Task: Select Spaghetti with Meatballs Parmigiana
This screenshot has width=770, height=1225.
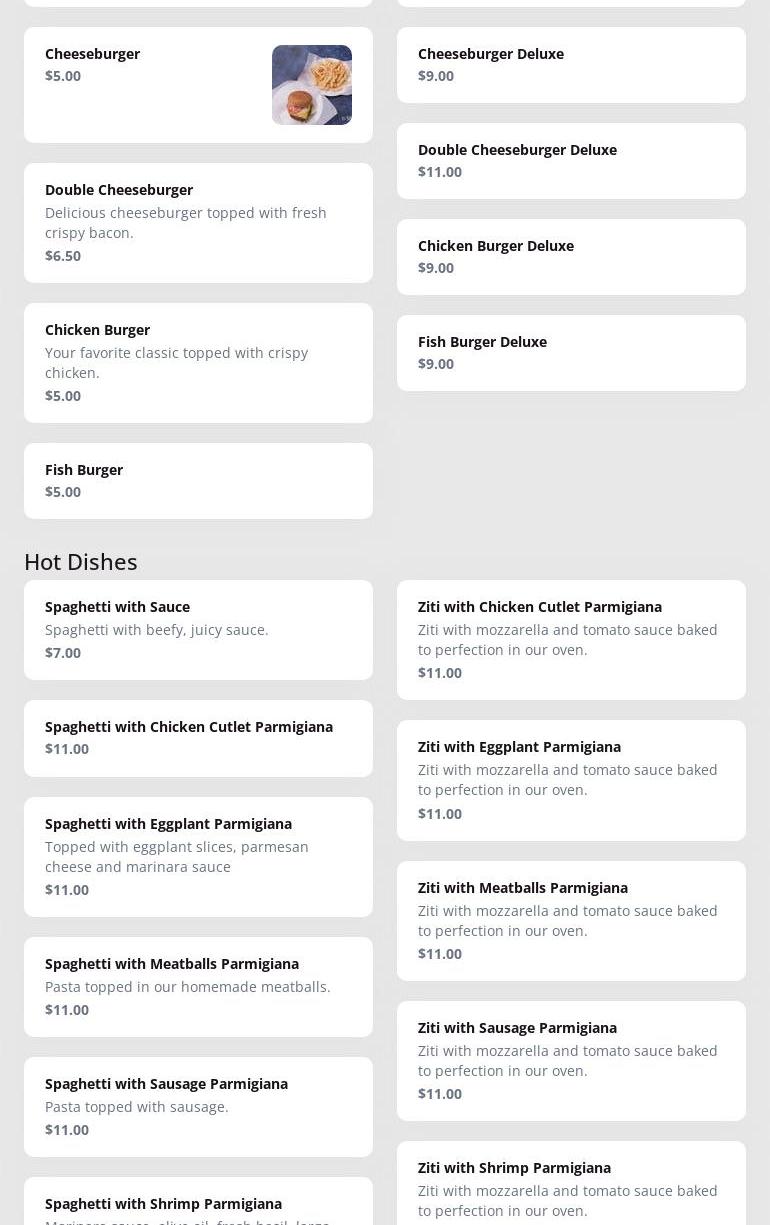Action: tap(198, 987)
